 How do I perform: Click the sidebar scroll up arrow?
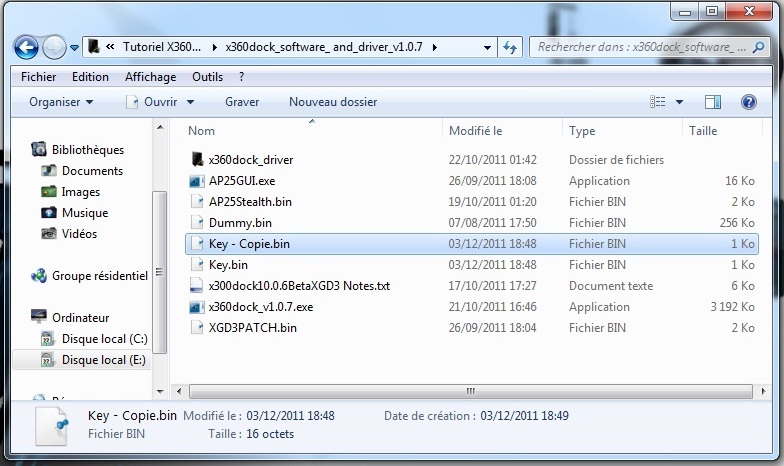[160, 128]
